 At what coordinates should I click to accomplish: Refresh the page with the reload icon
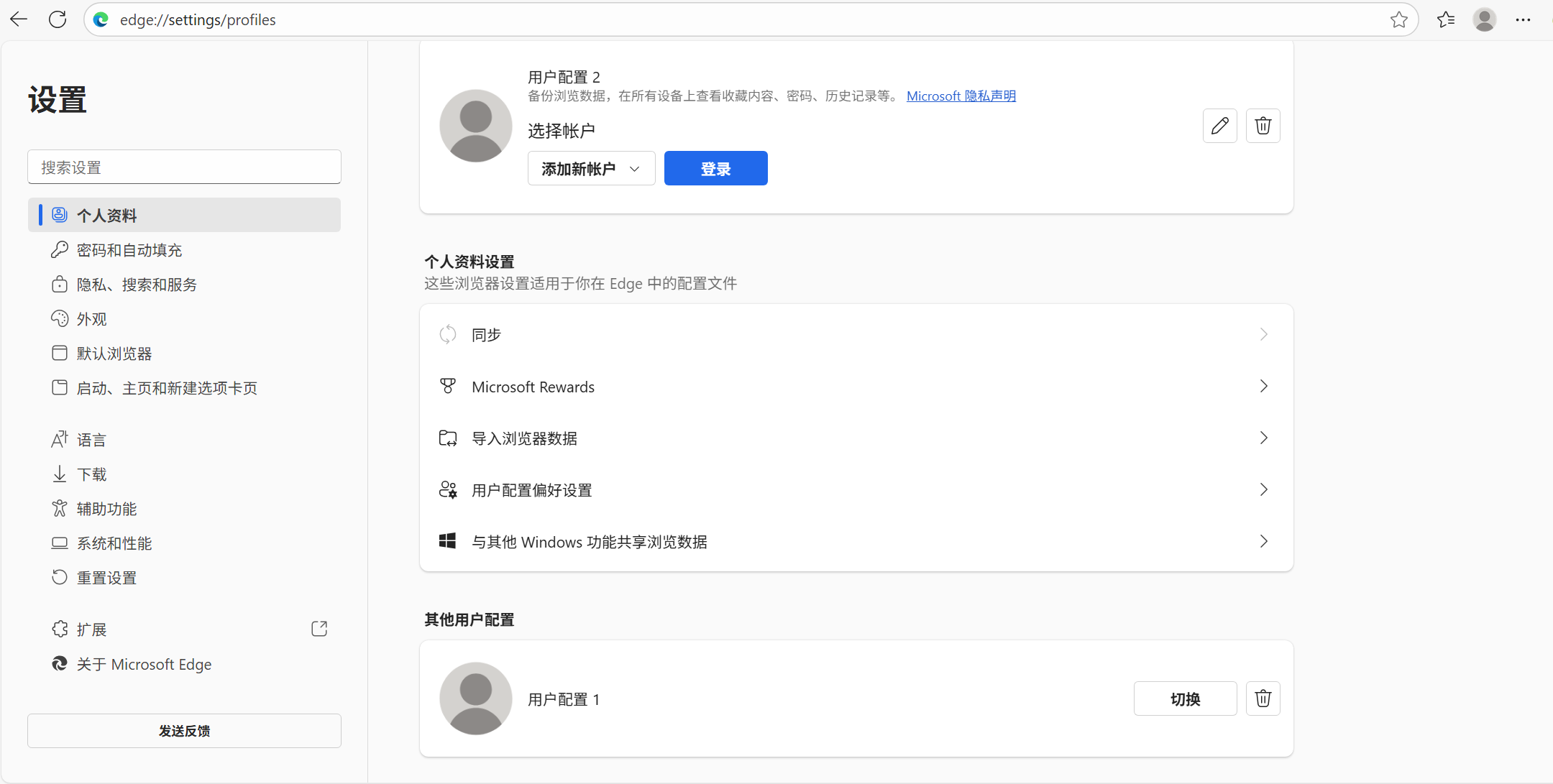click(58, 20)
